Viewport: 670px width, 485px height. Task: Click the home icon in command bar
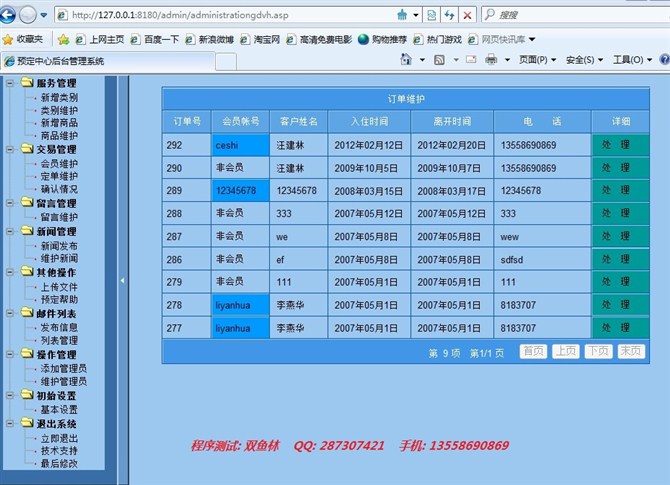point(404,60)
